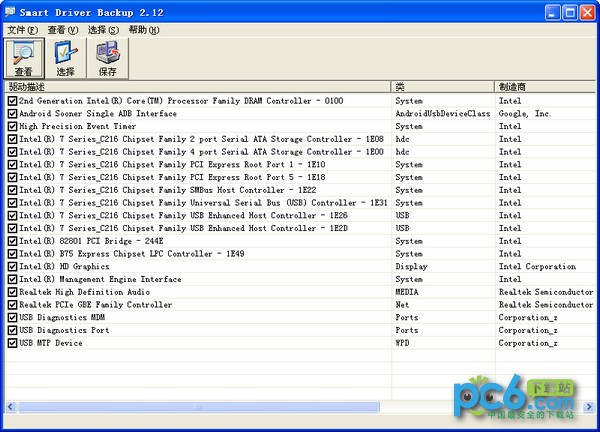Click the 选择 (Select) toolbar icon
The image size is (600, 432).
(x=65, y=58)
